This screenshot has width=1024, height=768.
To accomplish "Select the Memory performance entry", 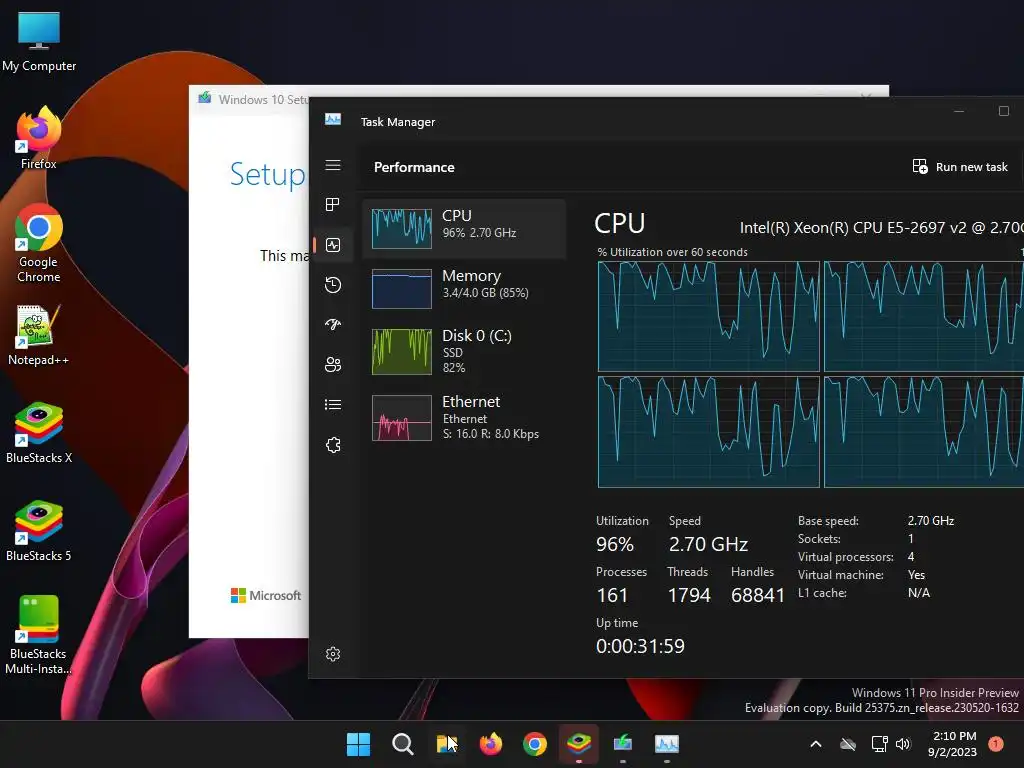I will pos(464,289).
